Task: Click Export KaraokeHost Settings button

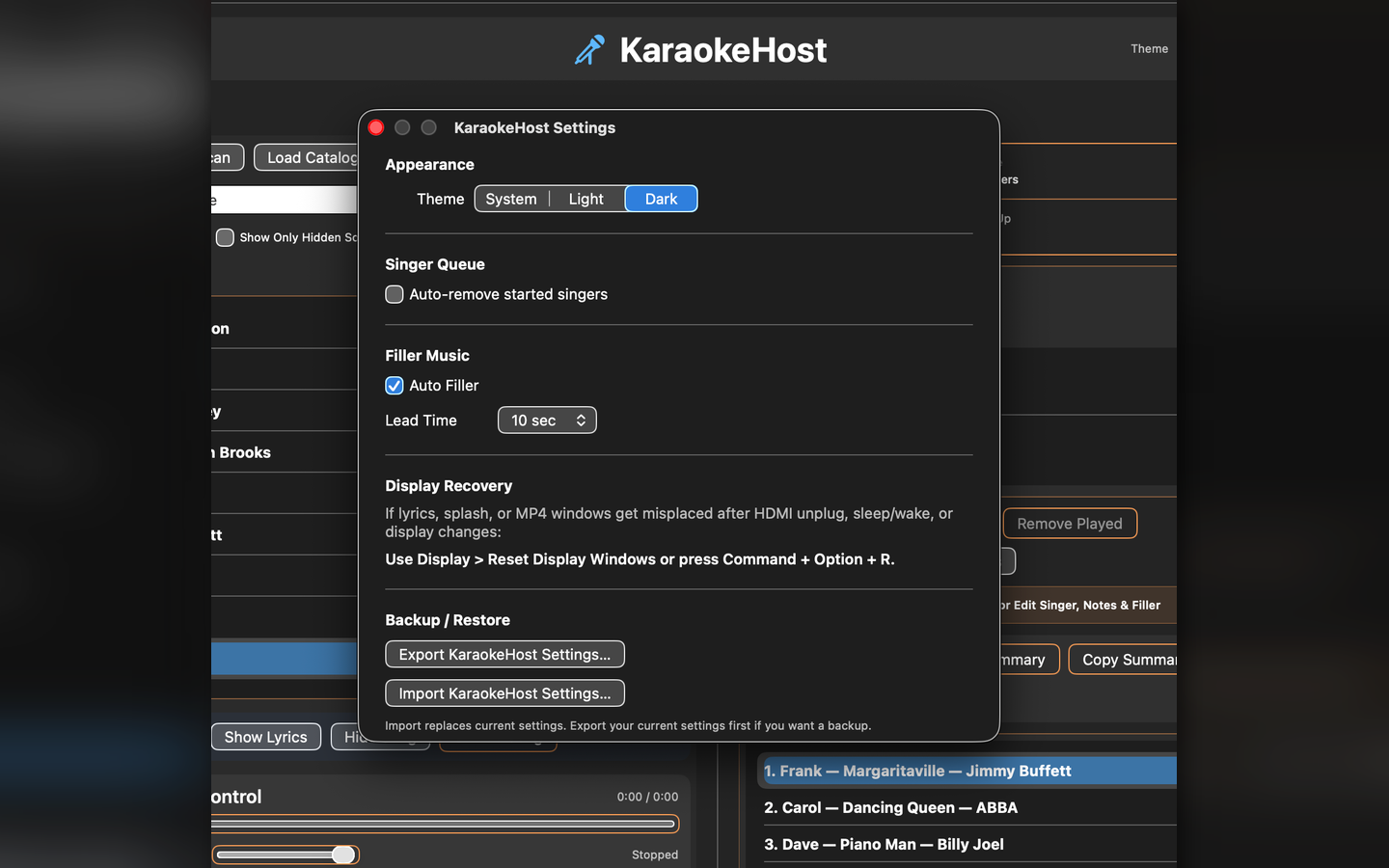Action: pyautogui.click(x=504, y=654)
